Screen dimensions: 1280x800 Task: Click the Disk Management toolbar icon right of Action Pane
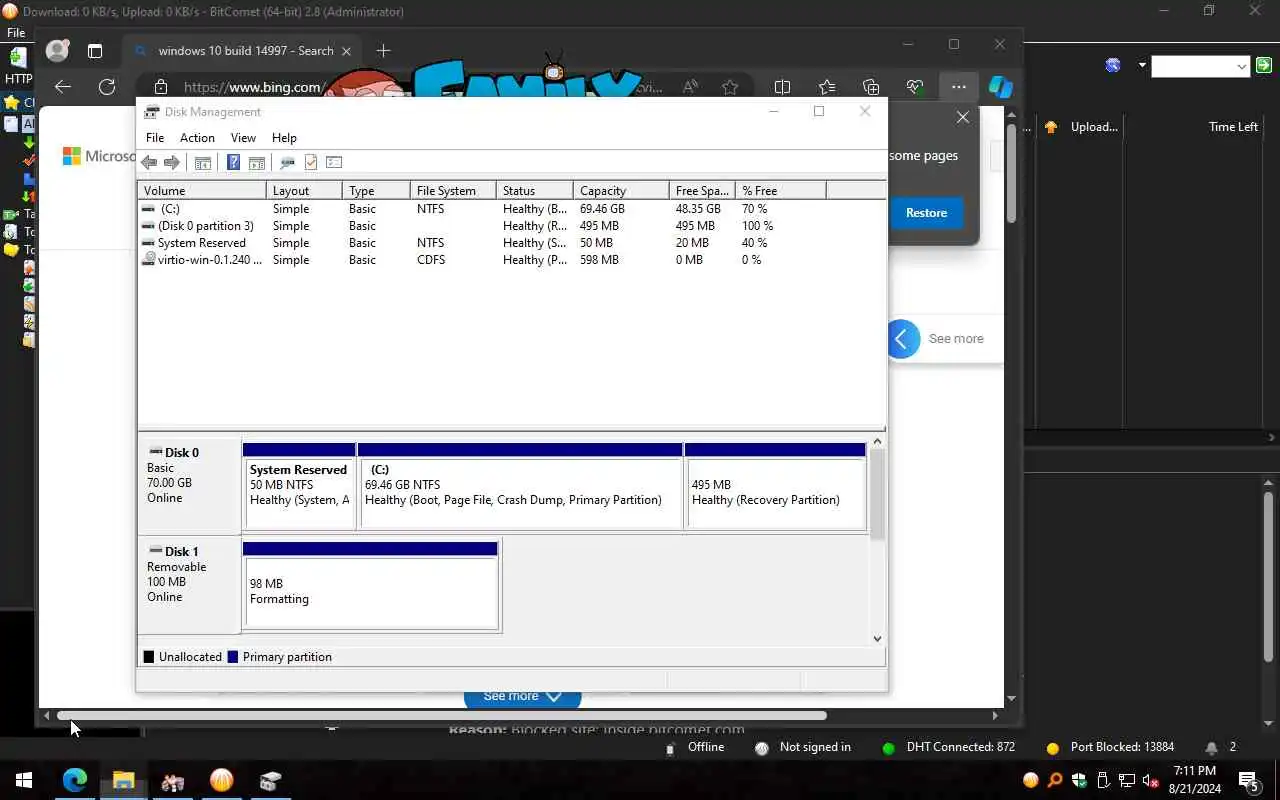[288, 163]
